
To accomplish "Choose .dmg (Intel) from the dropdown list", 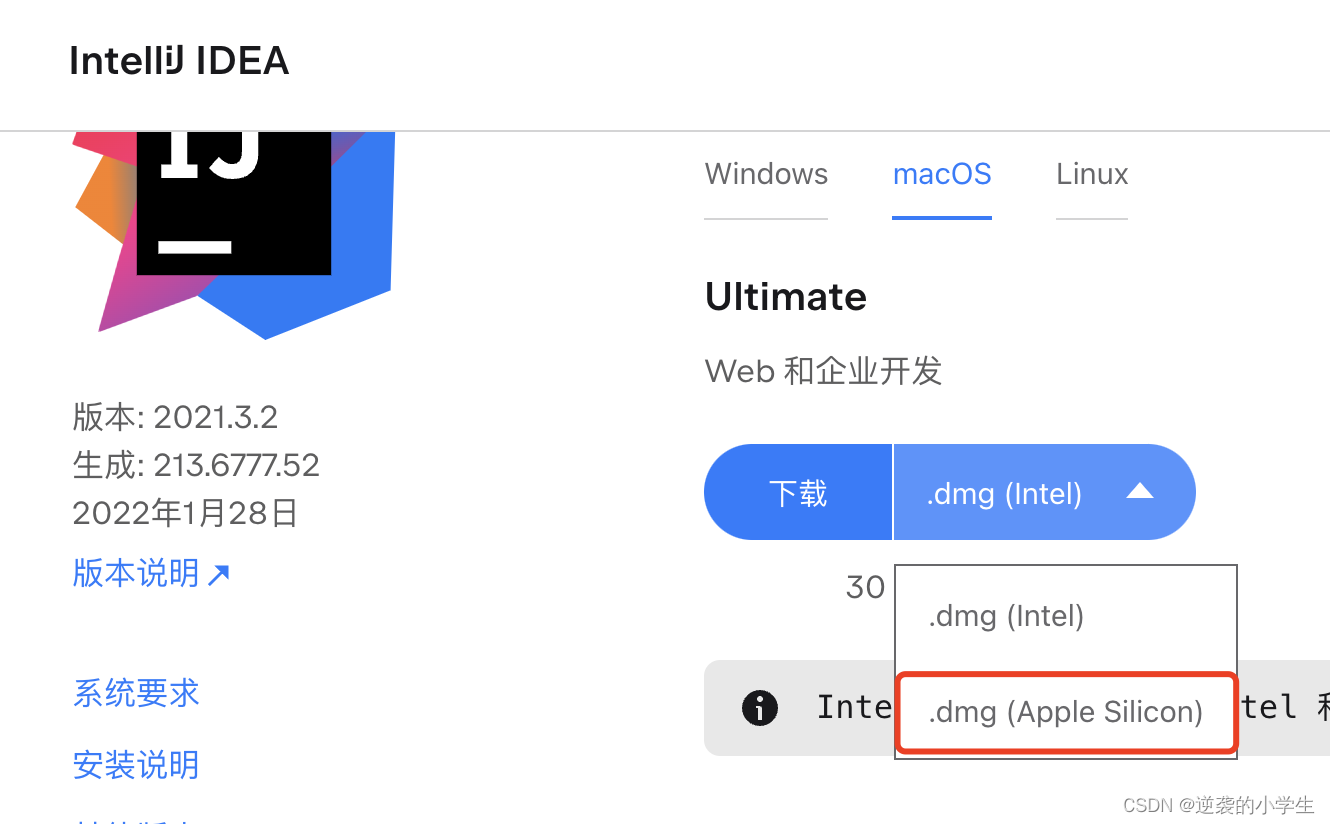I will coord(1006,616).
